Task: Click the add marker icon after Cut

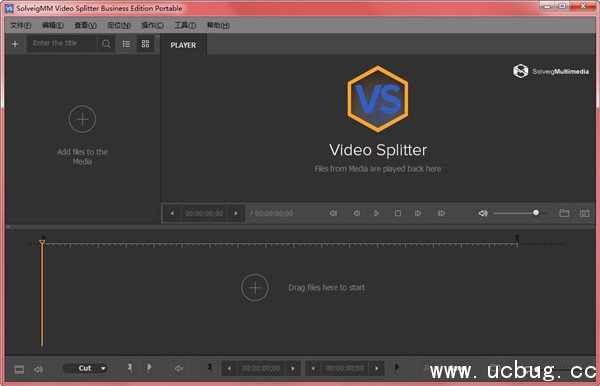Action: point(130,368)
